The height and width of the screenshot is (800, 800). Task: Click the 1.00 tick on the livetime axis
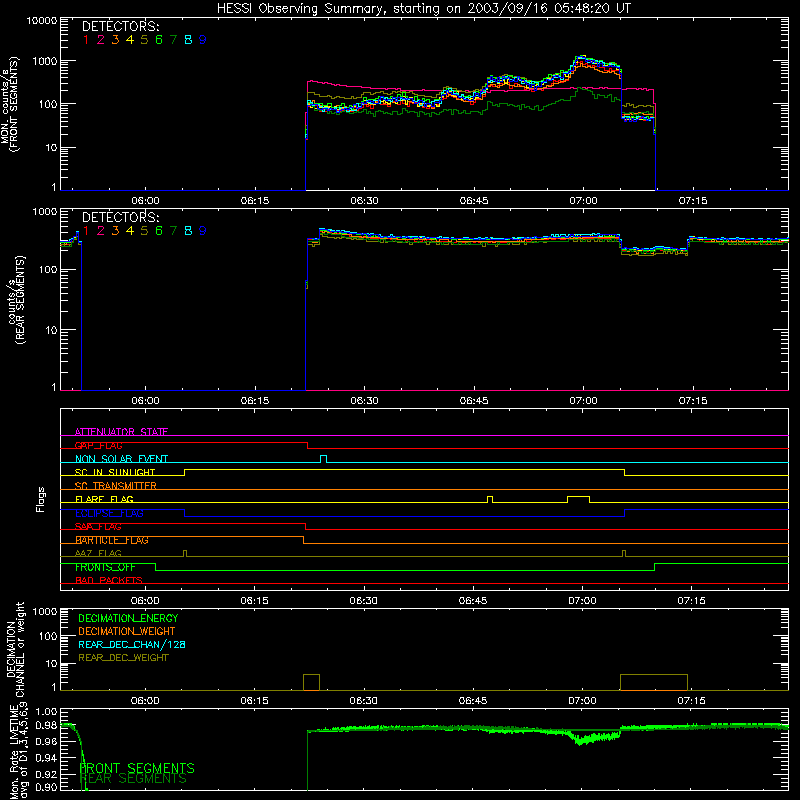point(46,711)
